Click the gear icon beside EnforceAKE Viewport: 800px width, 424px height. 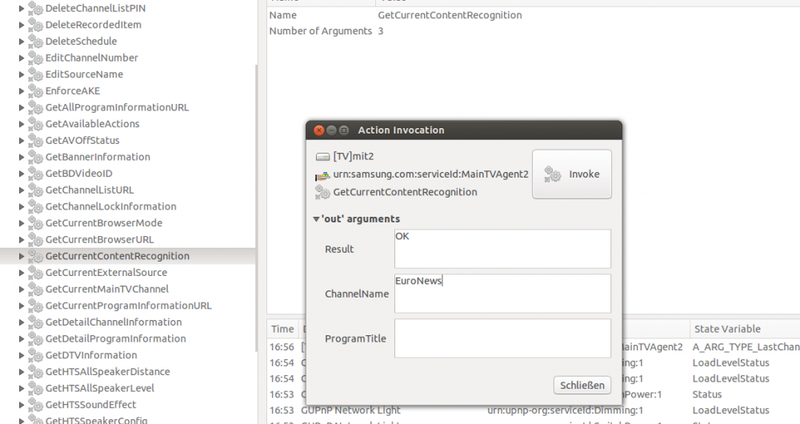pos(35,90)
